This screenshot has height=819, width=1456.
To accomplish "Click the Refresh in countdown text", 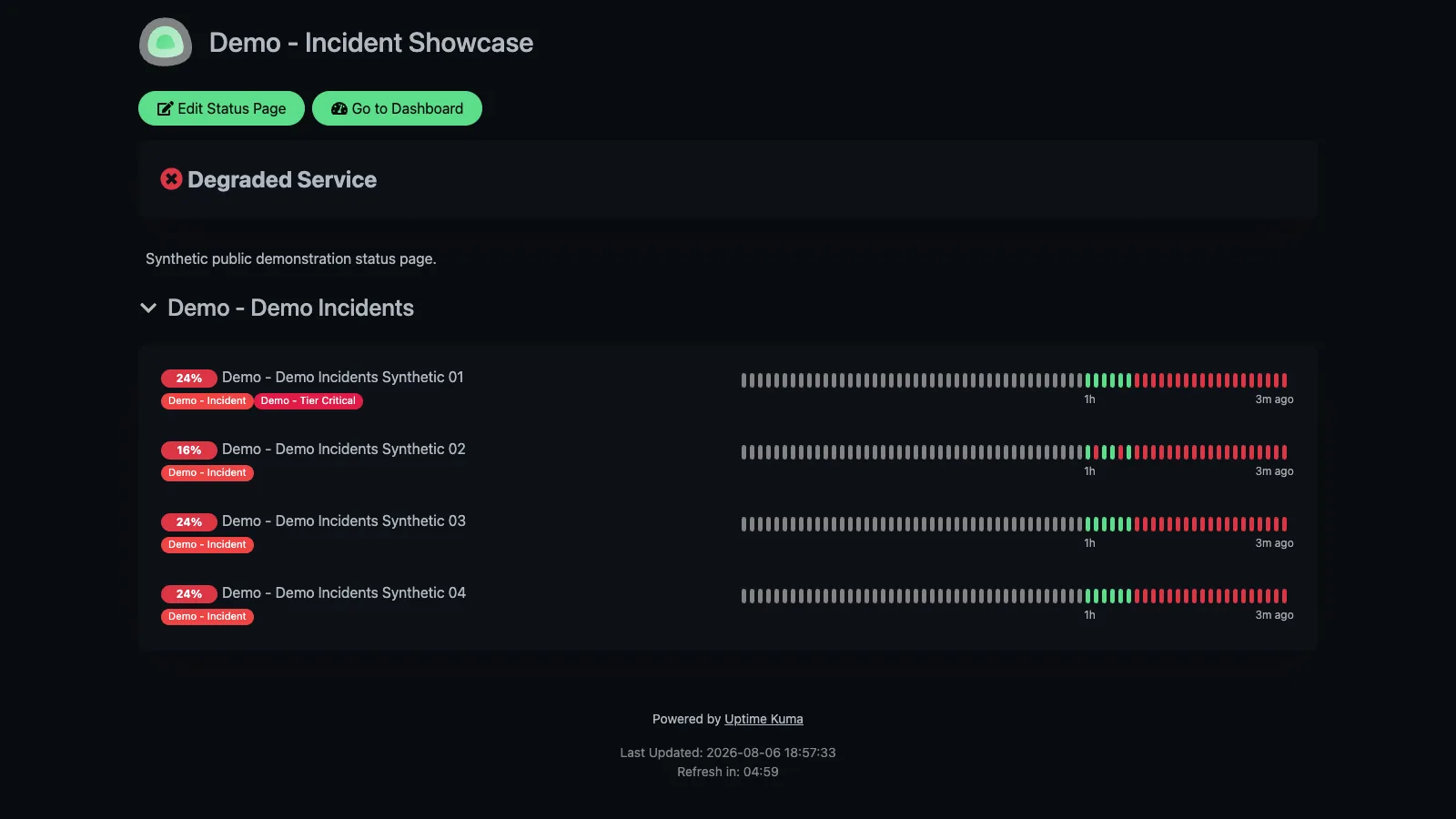I will pyautogui.click(x=728, y=772).
